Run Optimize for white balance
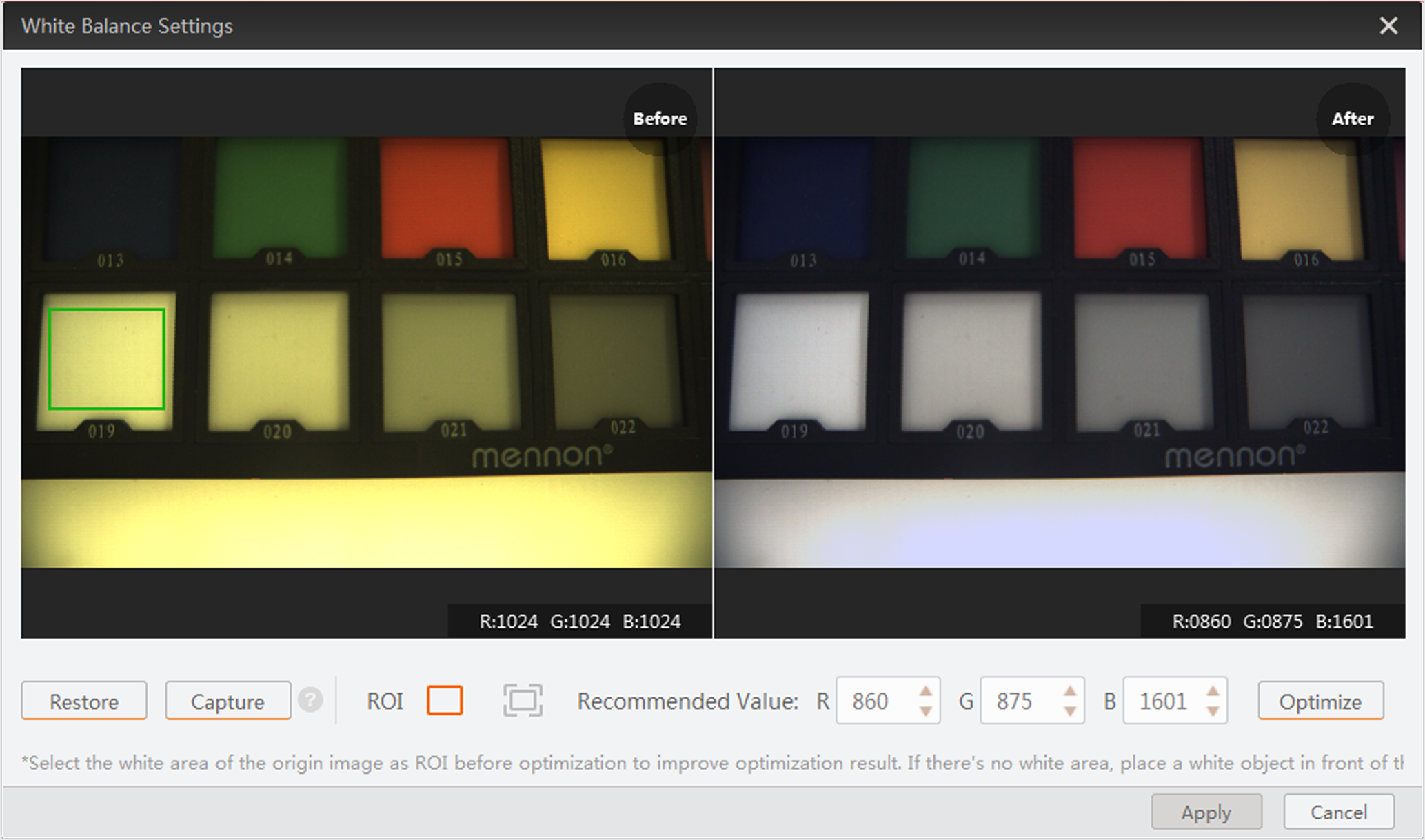 tap(1320, 701)
